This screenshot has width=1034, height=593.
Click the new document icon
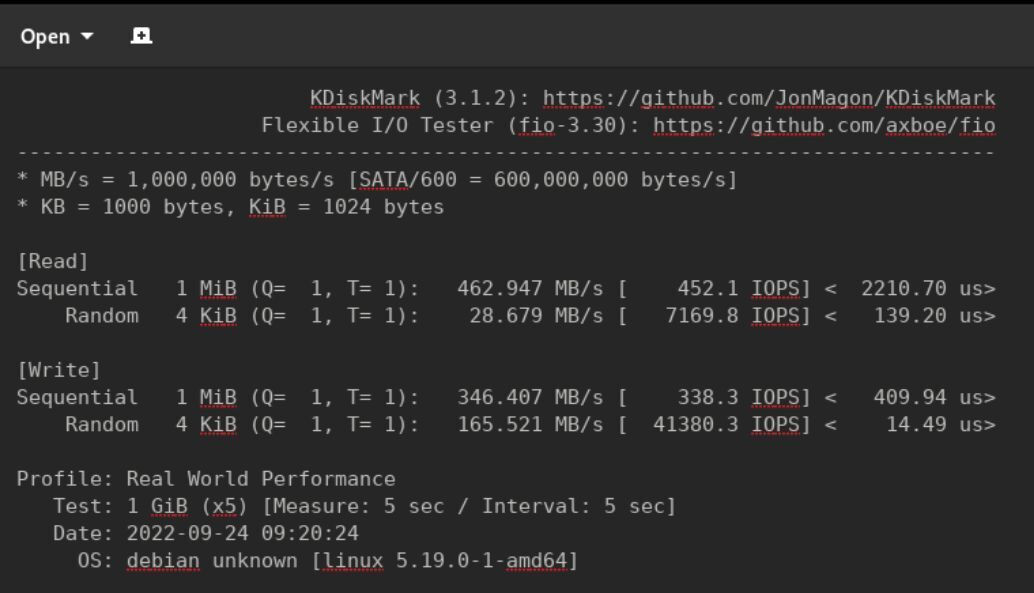click(x=141, y=36)
